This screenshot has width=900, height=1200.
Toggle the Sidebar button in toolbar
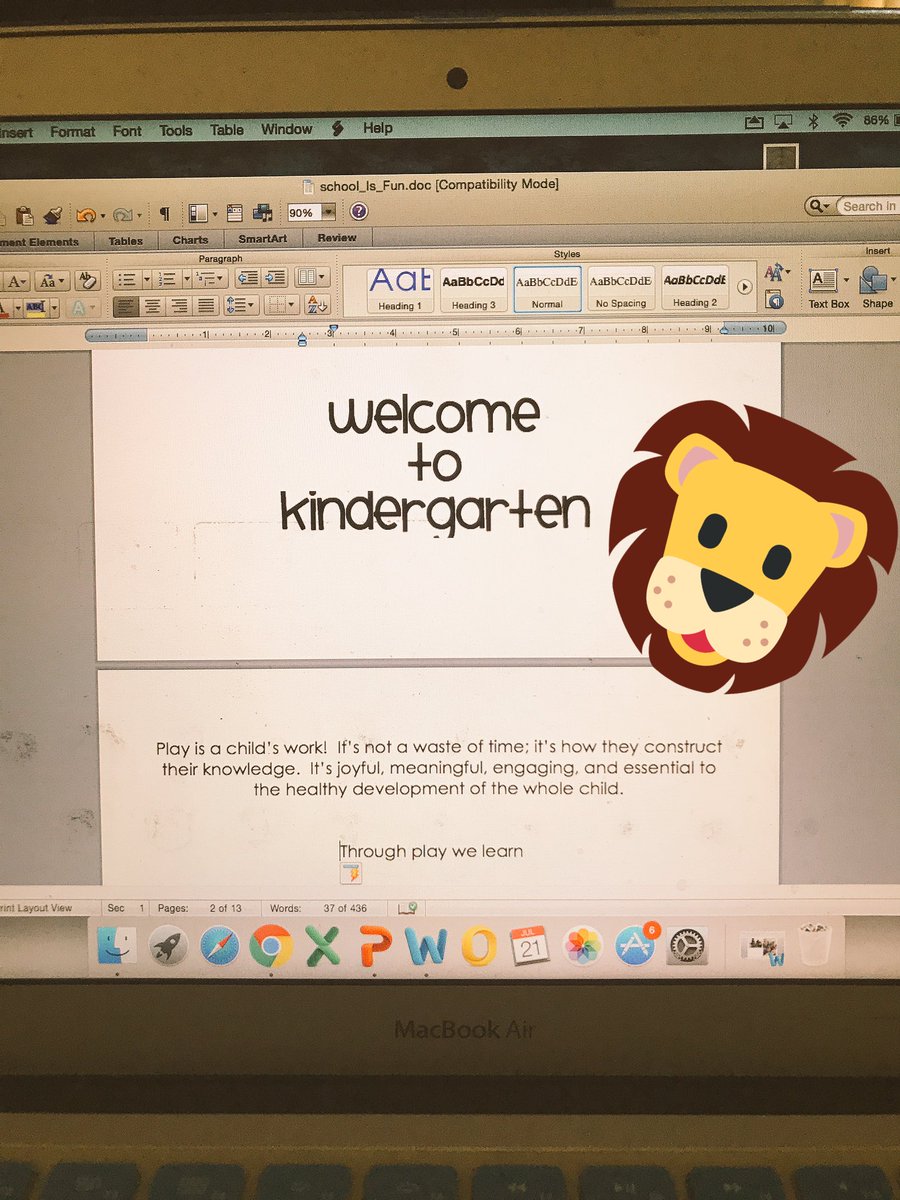[197, 213]
